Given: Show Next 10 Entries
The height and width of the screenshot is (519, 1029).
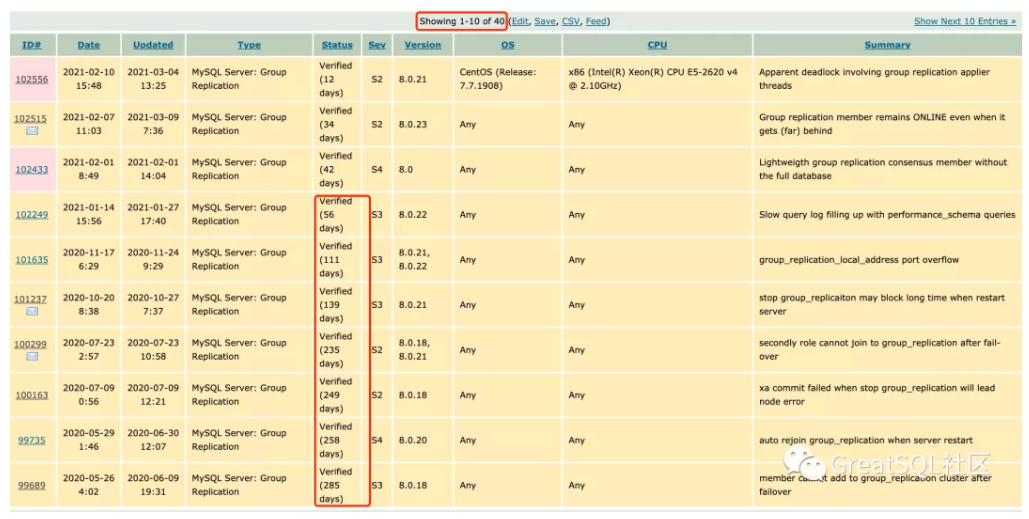Looking at the screenshot, I should click(965, 21).
